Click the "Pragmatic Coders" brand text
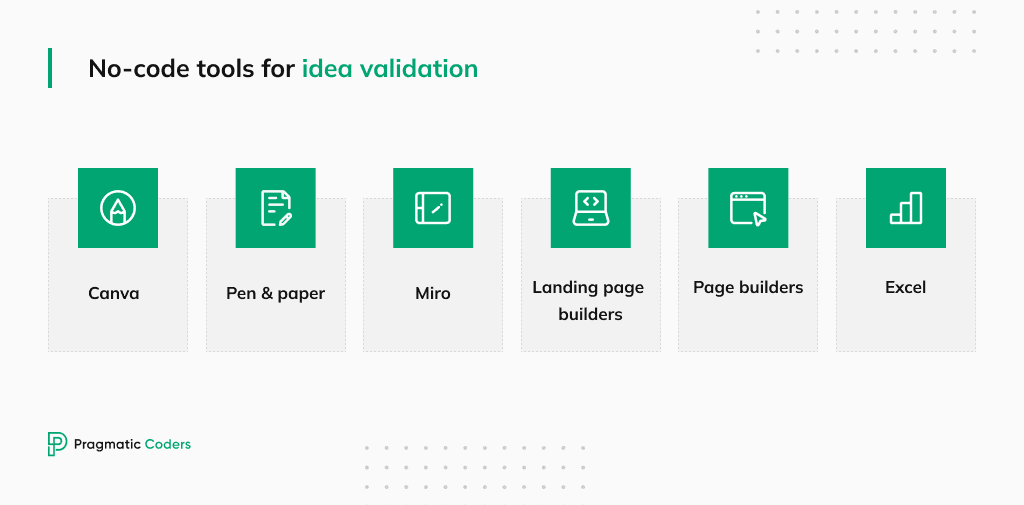Image resolution: width=1024 pixels, height=505 pixels. (x=133, y=444)
